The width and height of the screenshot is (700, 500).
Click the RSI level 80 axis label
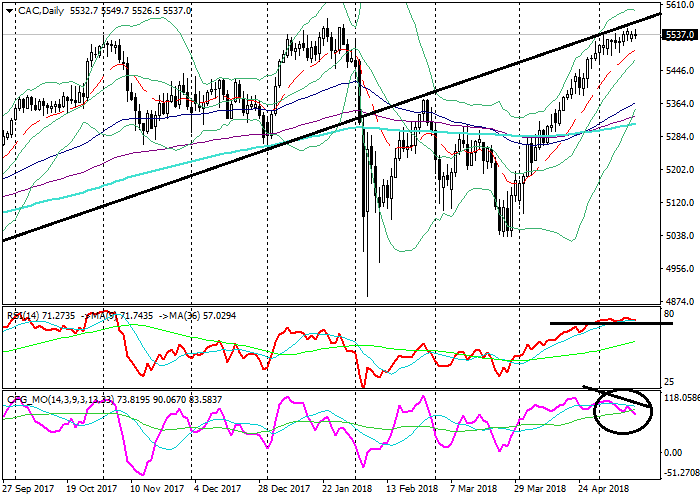pyautogui.click(x=669, y=312)
